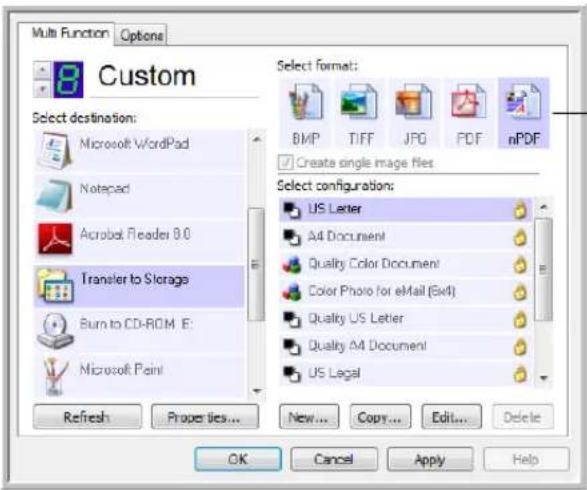Click the color icon beside Color Photo for eMail

pyautogui.click(x=292, y=292)
